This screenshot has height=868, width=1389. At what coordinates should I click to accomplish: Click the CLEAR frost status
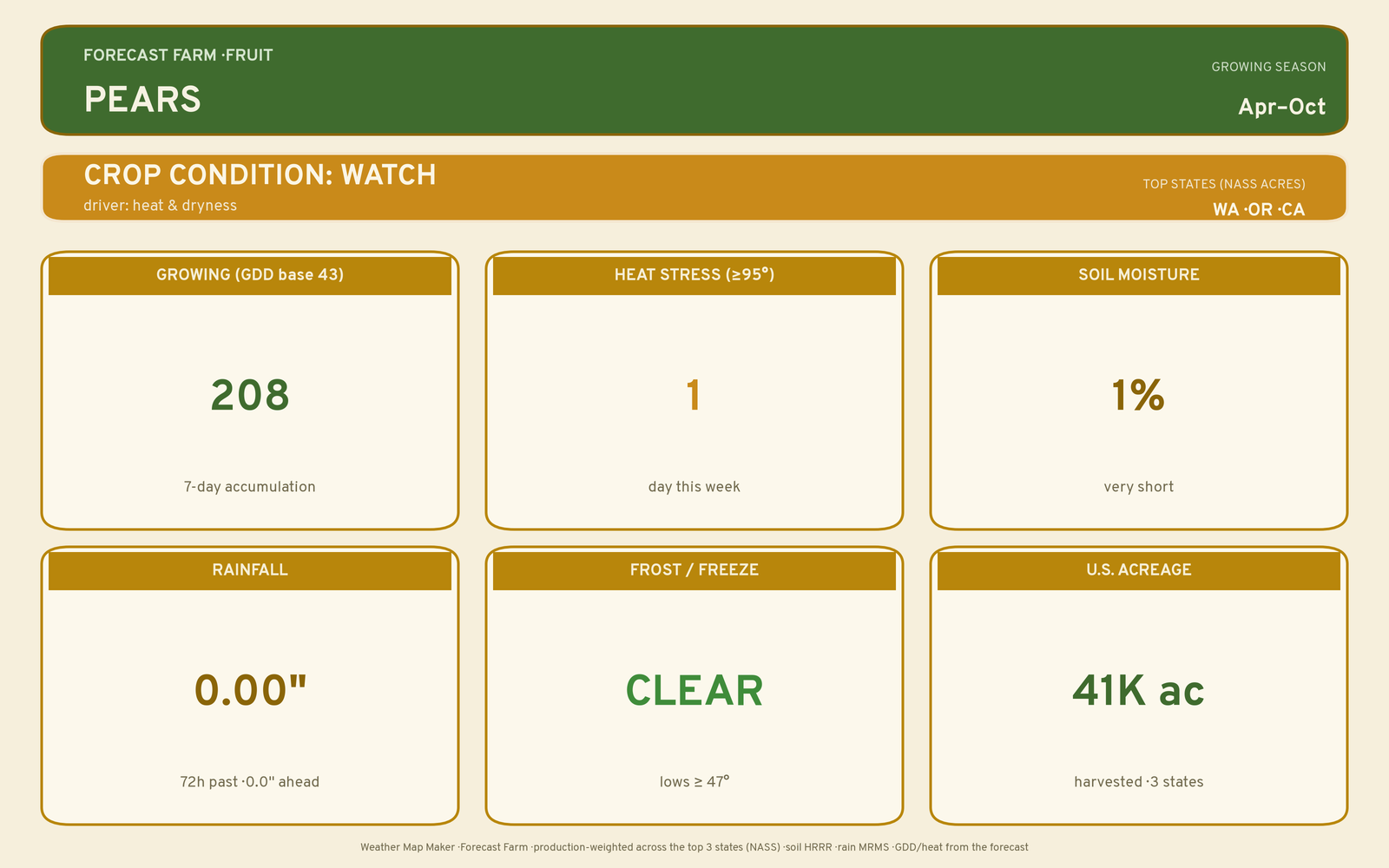coord(694,691)
